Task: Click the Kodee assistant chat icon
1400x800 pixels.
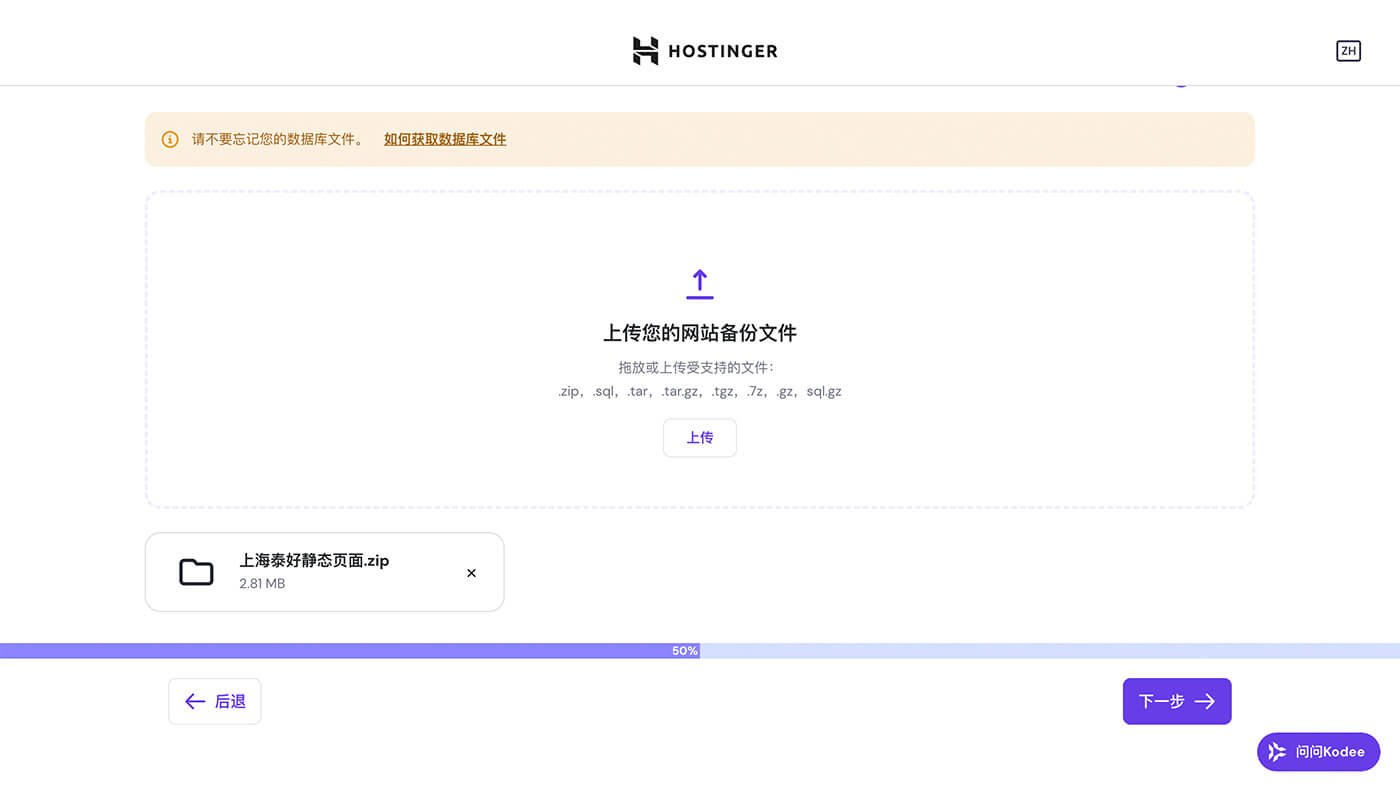Action: (x=1276, y=751)
